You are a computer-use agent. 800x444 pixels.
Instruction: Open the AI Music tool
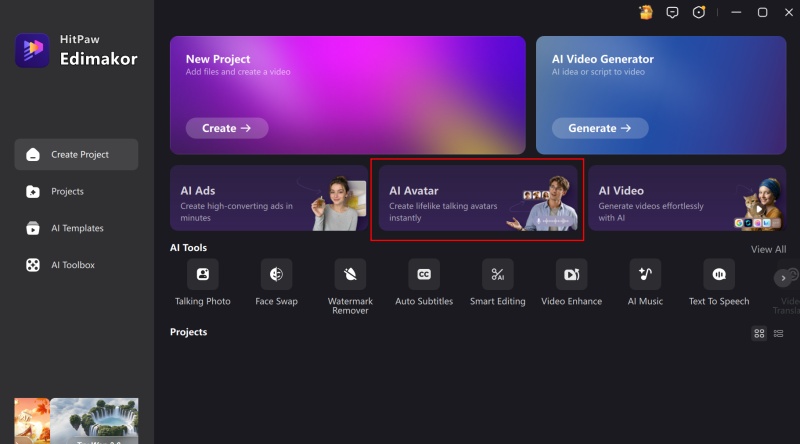click(645, 282)
